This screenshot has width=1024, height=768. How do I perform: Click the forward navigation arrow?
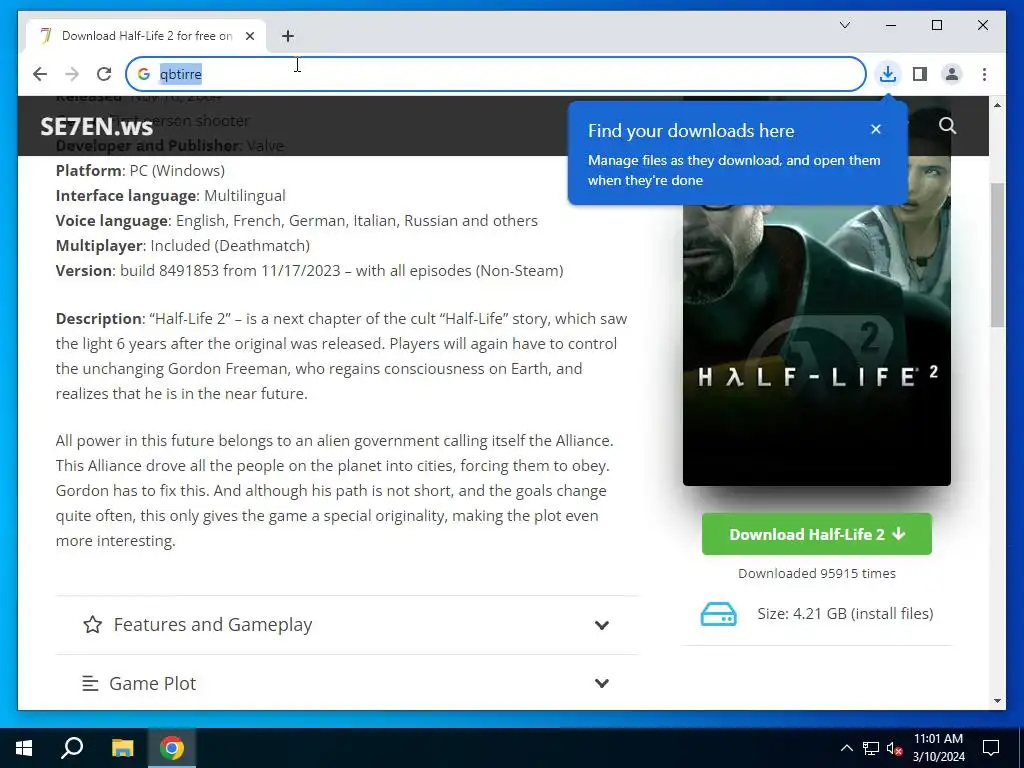click(x=72, y=74)
